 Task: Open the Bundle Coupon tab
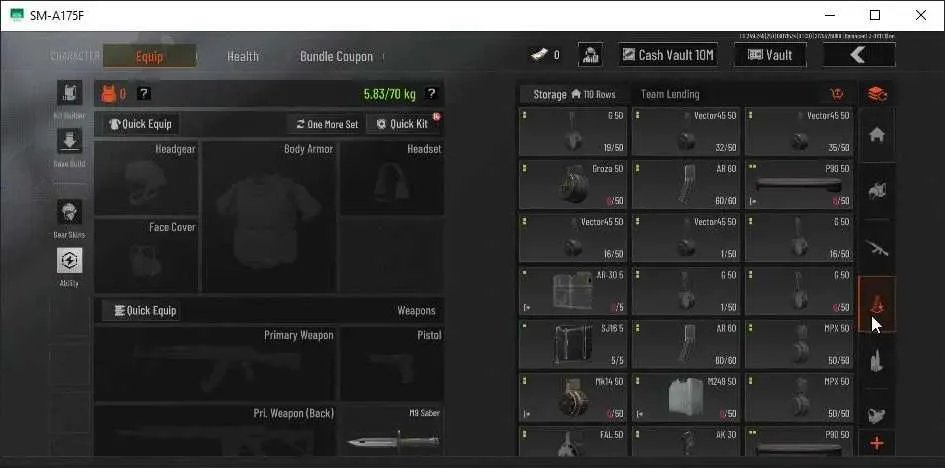[336, 56]
